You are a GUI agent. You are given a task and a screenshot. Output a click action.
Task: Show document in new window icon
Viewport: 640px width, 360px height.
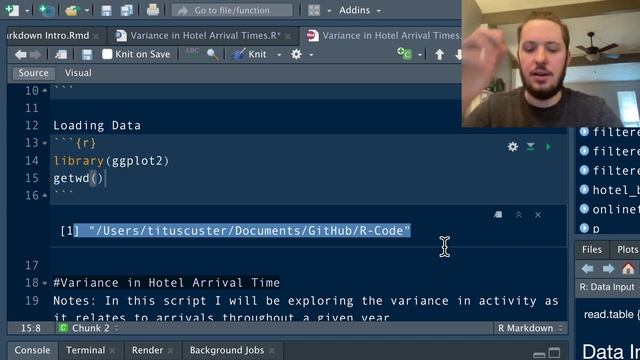click(x=61, y=54)
